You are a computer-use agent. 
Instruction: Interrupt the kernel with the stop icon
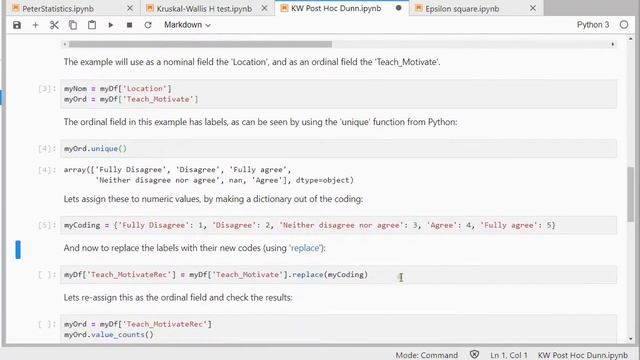[x=129, y=25]
